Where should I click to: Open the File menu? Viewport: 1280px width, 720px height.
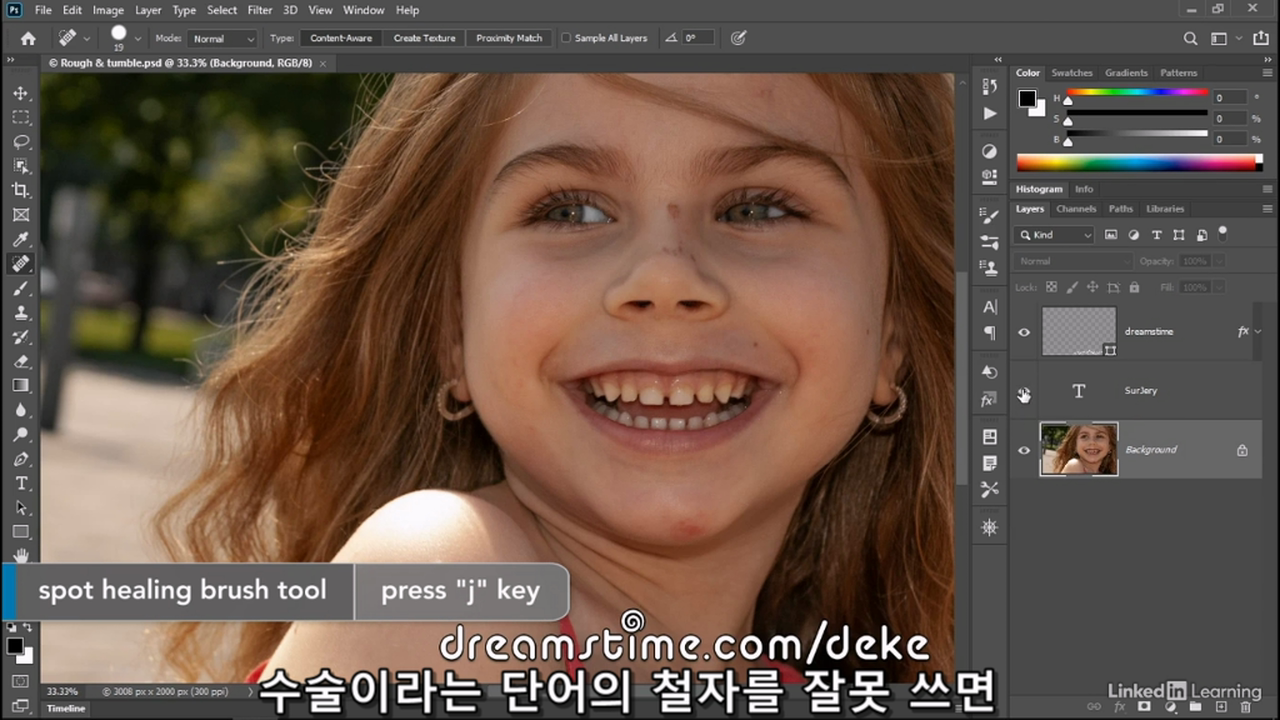[43, 10]
